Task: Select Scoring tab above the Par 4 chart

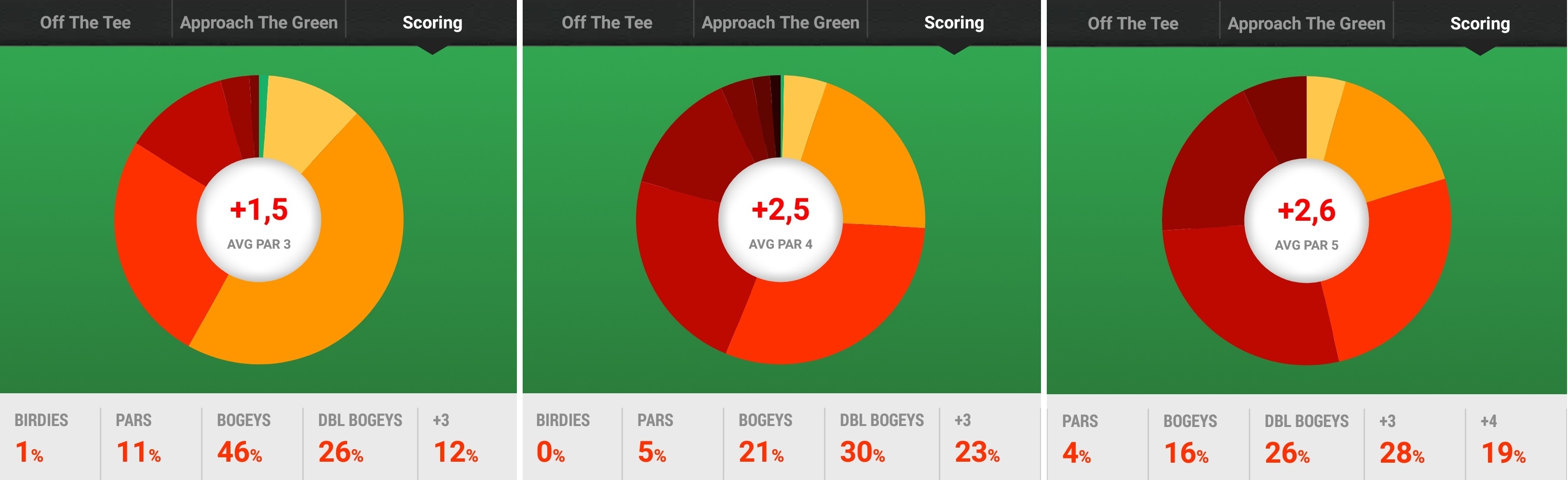Action: (x=954, y=23)
